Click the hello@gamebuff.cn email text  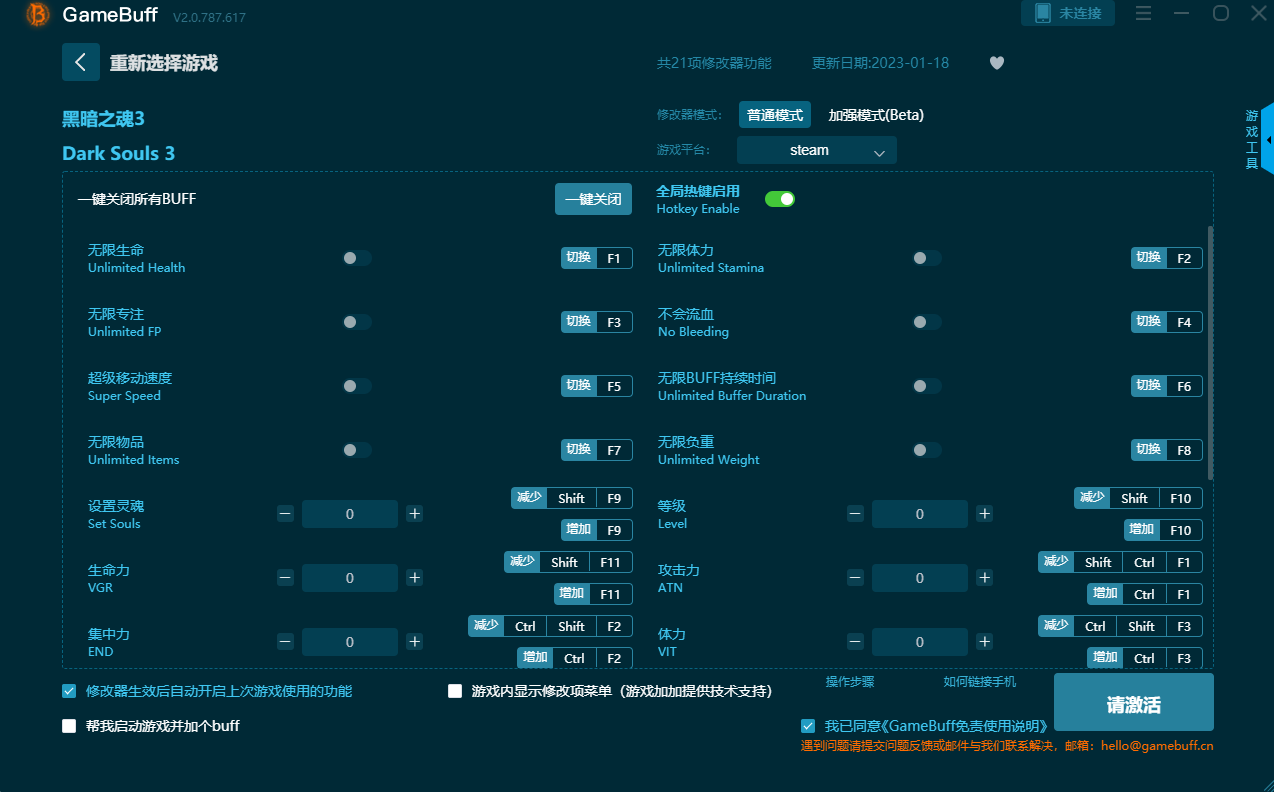pos(1157,746)
